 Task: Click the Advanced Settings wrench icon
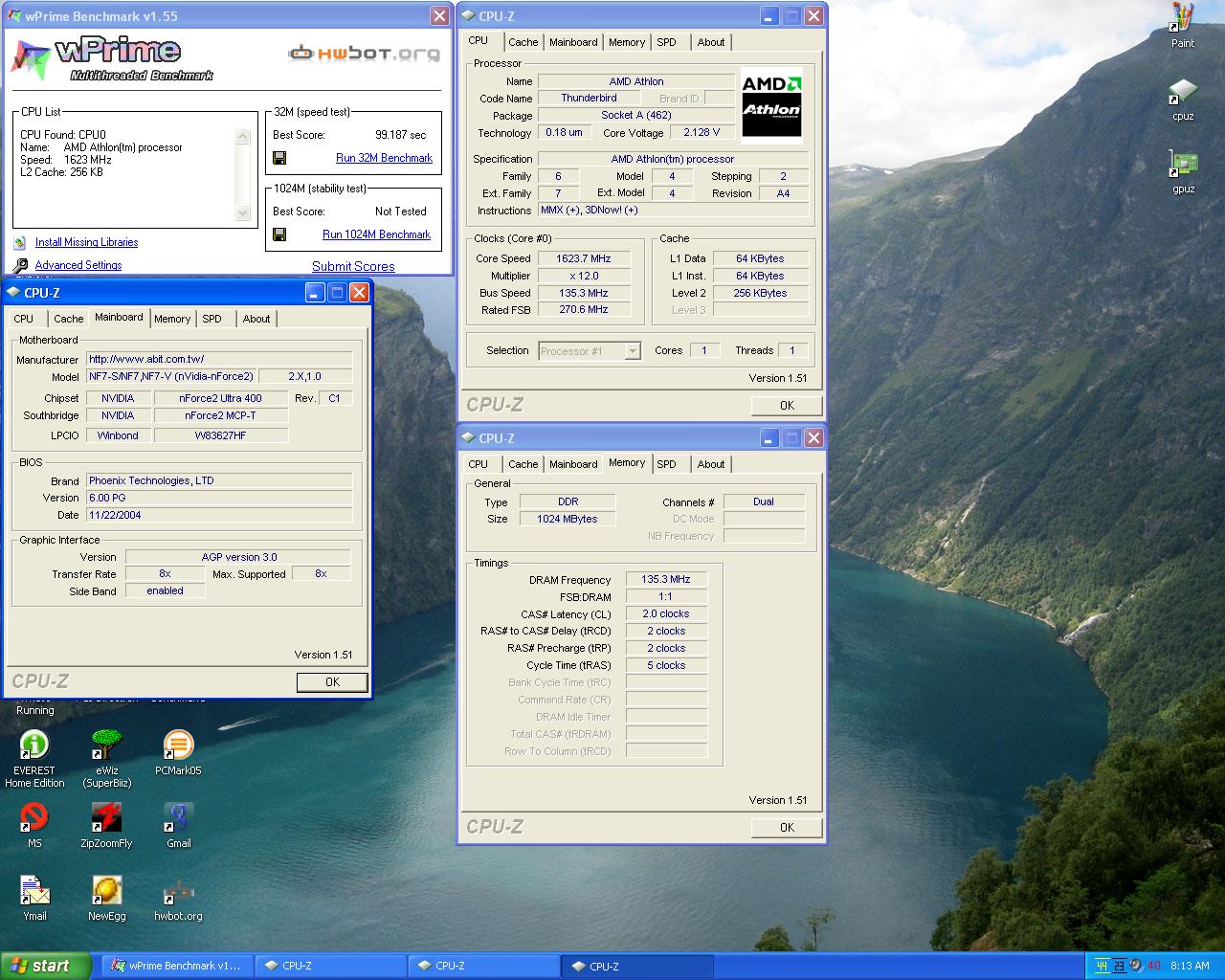click(20, 265)
